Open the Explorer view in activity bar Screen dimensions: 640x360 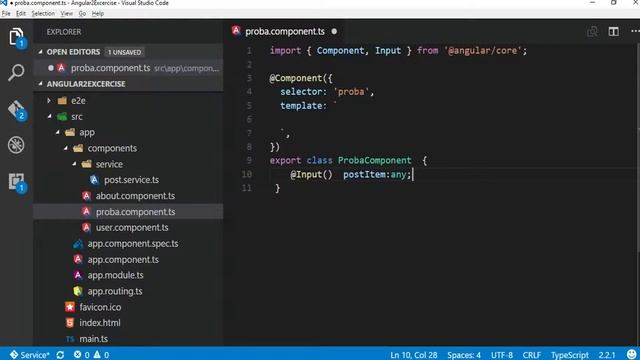(16, 37)
